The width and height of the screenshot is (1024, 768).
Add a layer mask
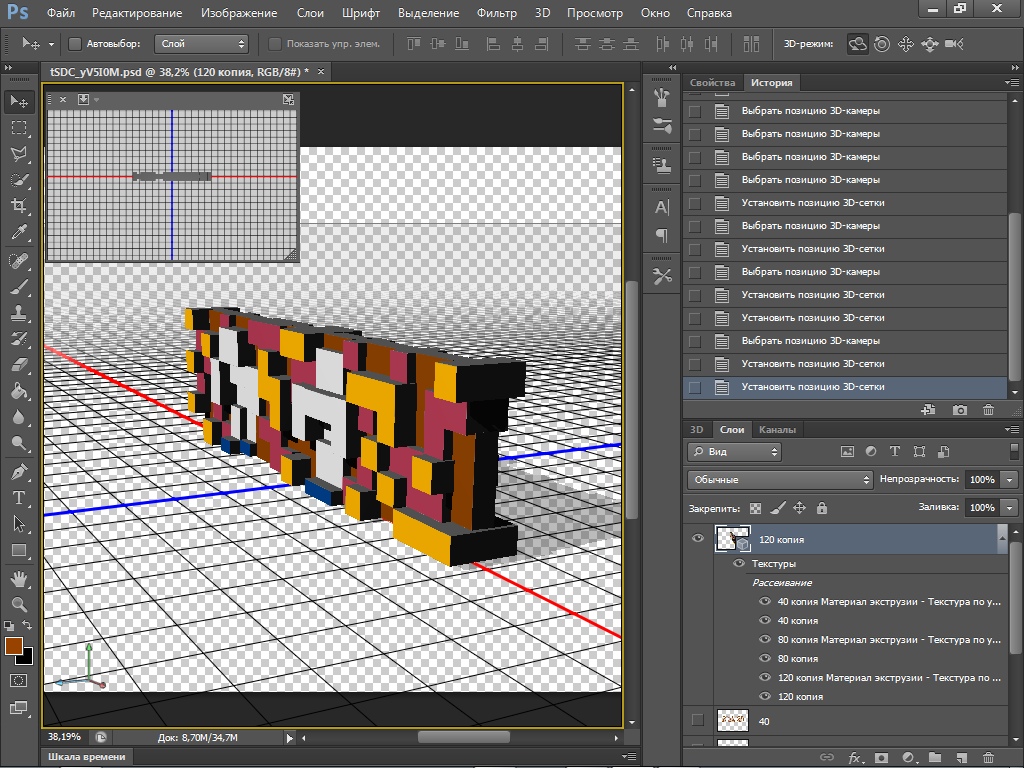[x=881, y=758]
